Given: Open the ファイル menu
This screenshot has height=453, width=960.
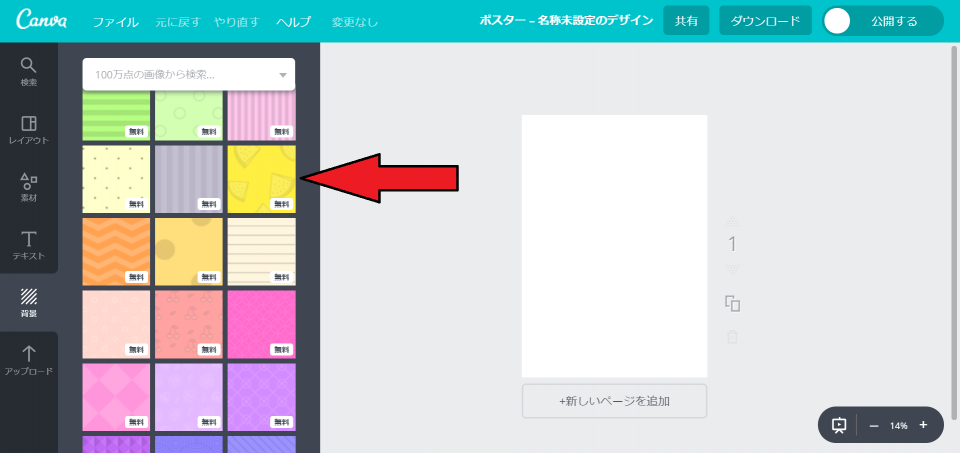Looking at the screenshot, I should click(116, 22).
